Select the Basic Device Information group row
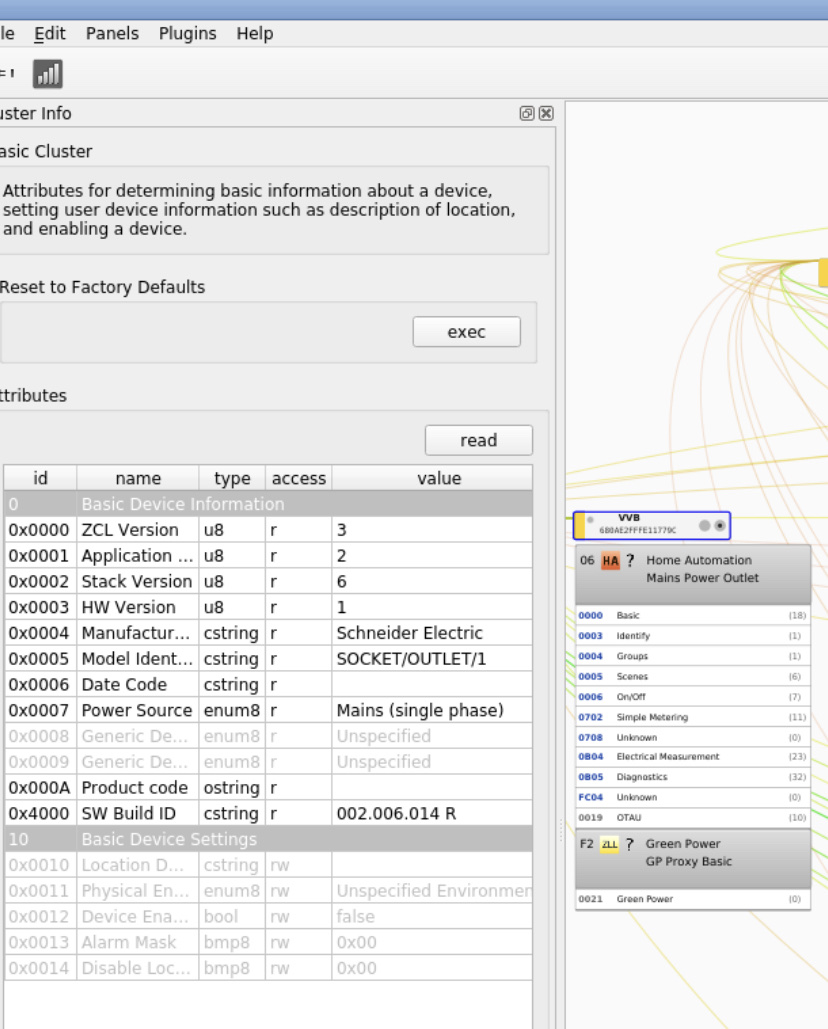The image size is (828, 1029). (x=268, y=504)
